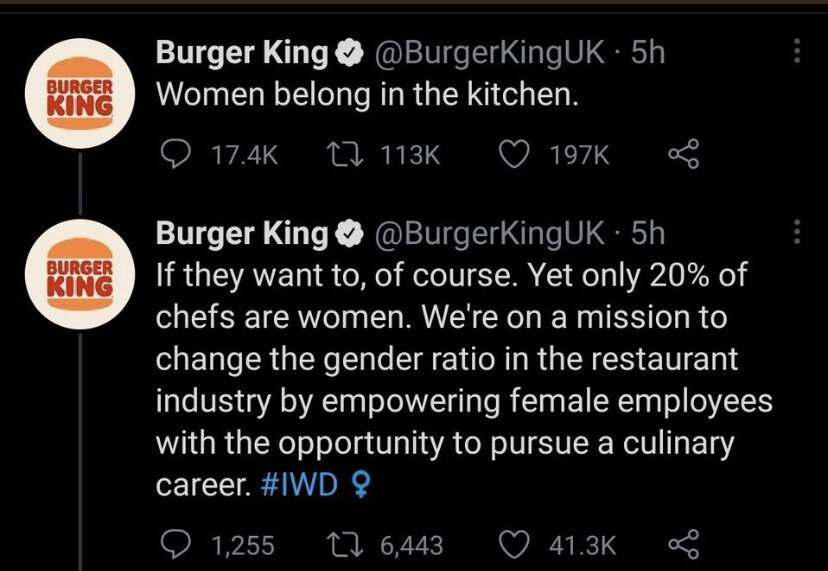Open Burger King name on second tweet

(242, 233)
